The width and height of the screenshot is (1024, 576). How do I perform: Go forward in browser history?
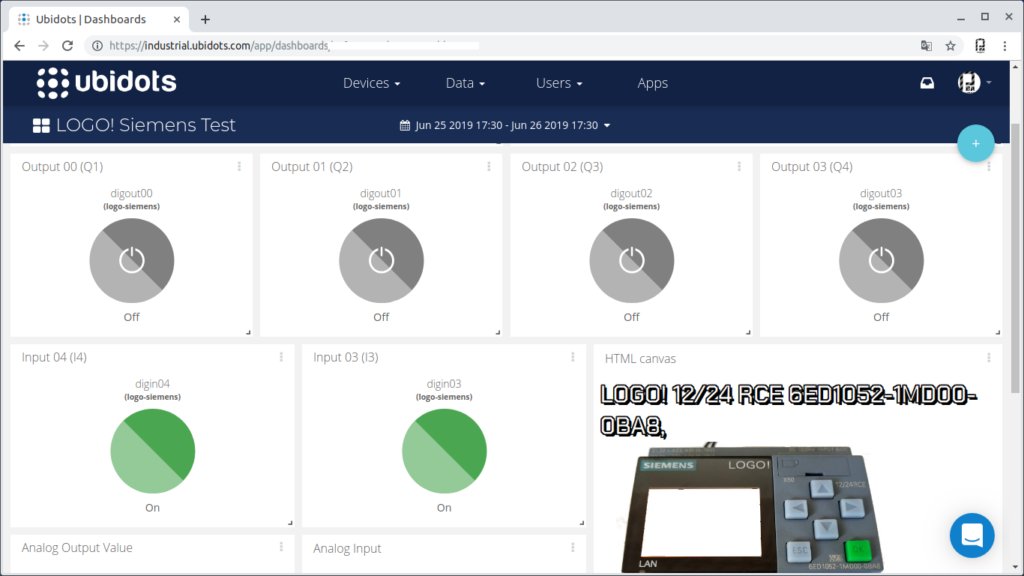click(43, 46)
